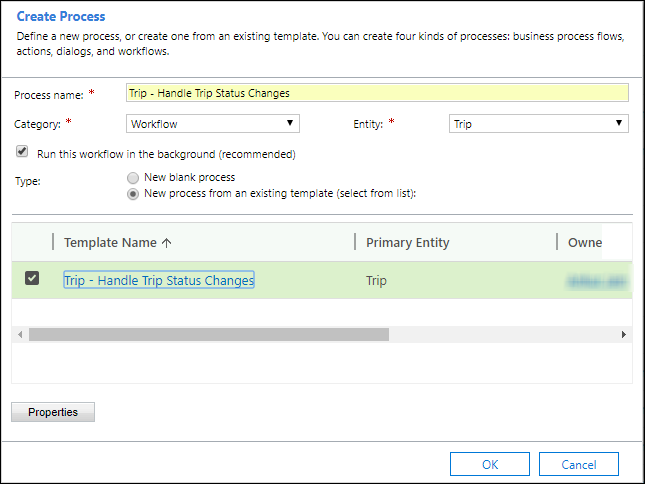
Task: Click the horizontal scrollbar thumb in the list
Action: coord(208,335)
